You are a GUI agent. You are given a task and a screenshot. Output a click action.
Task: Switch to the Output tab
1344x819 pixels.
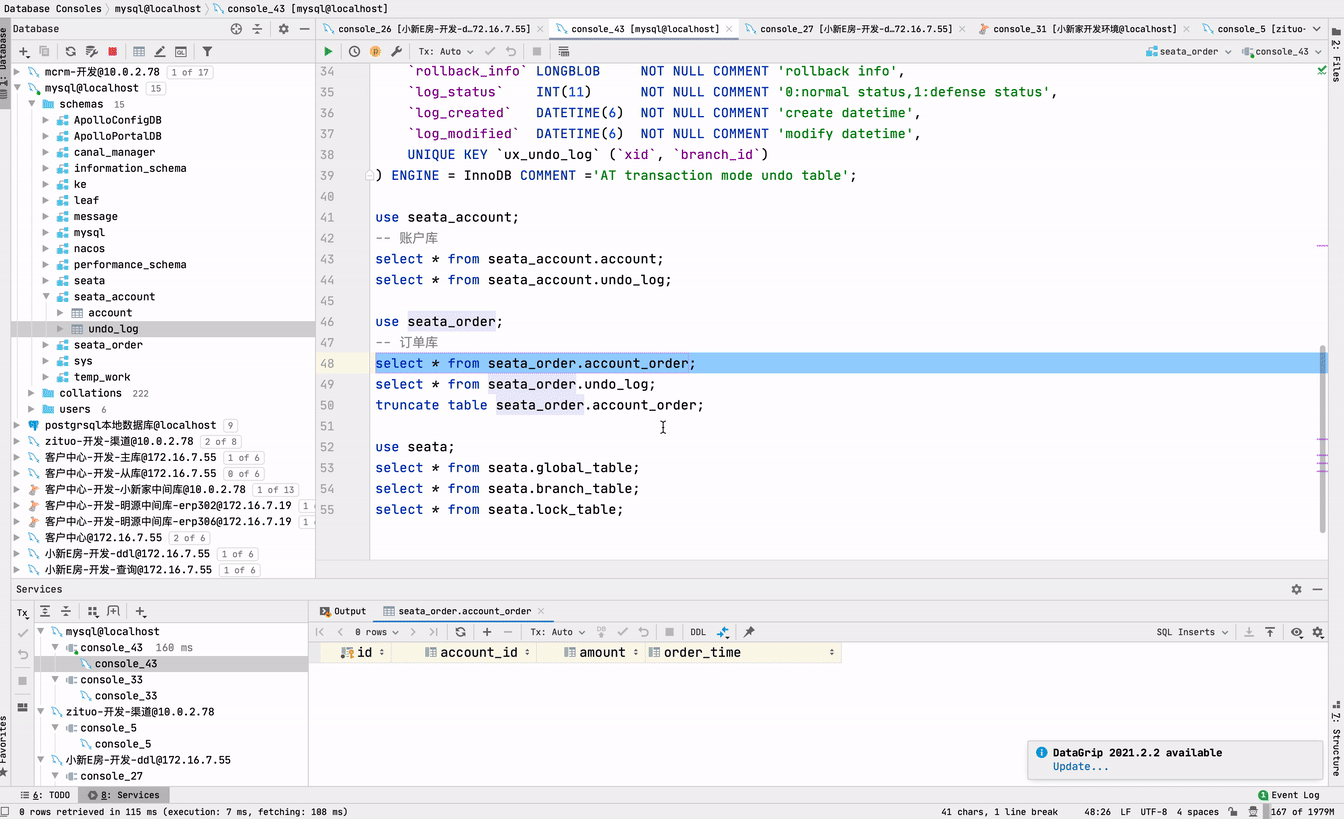pos(342,611)
